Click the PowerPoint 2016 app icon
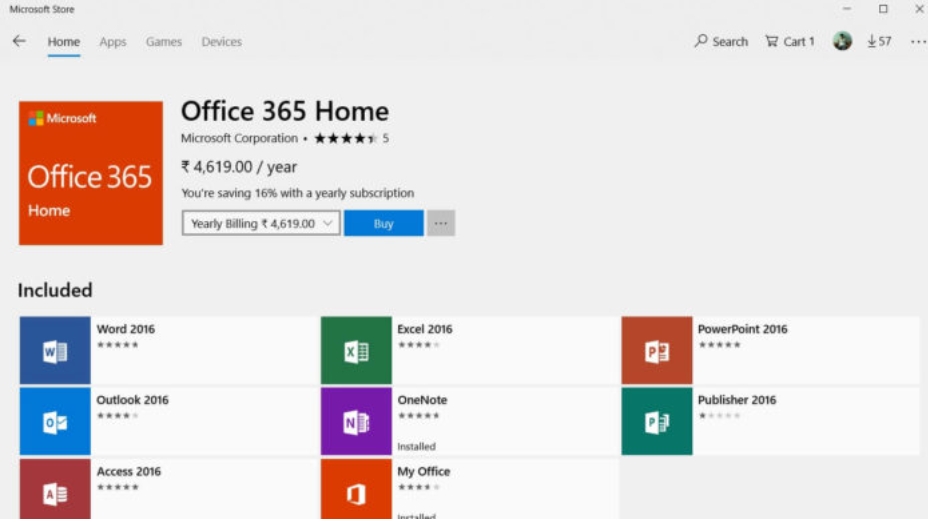Screen dimensions: 928x522 coord(656,351)
